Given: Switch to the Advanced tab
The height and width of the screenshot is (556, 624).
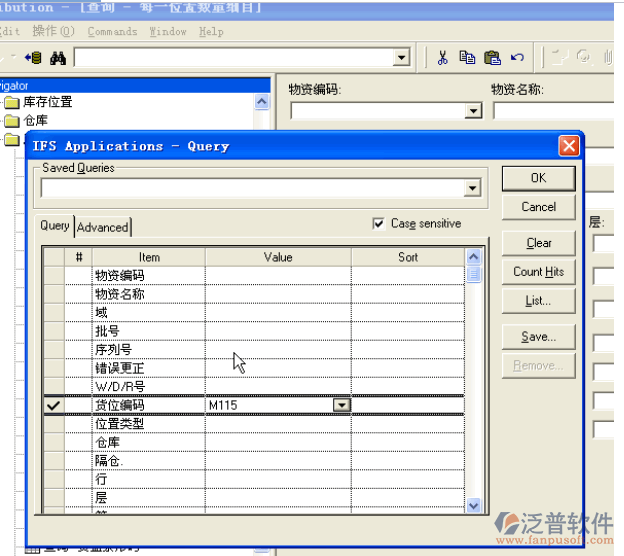Looking at the screenshot, I should point(103,227).
